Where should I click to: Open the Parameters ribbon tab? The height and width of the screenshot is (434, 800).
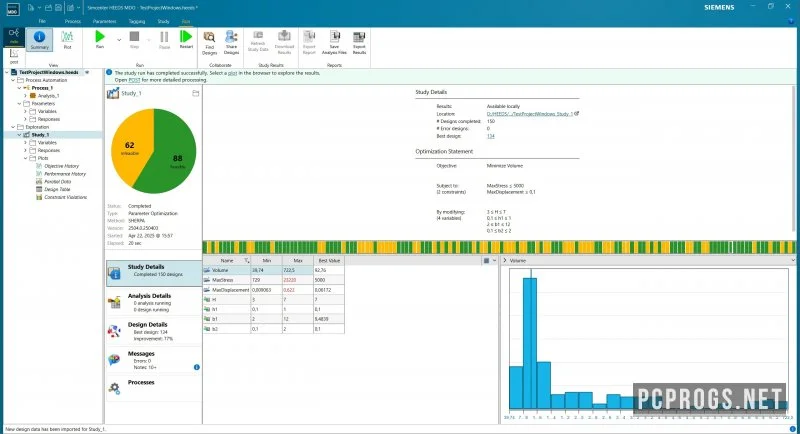(105, 21)
